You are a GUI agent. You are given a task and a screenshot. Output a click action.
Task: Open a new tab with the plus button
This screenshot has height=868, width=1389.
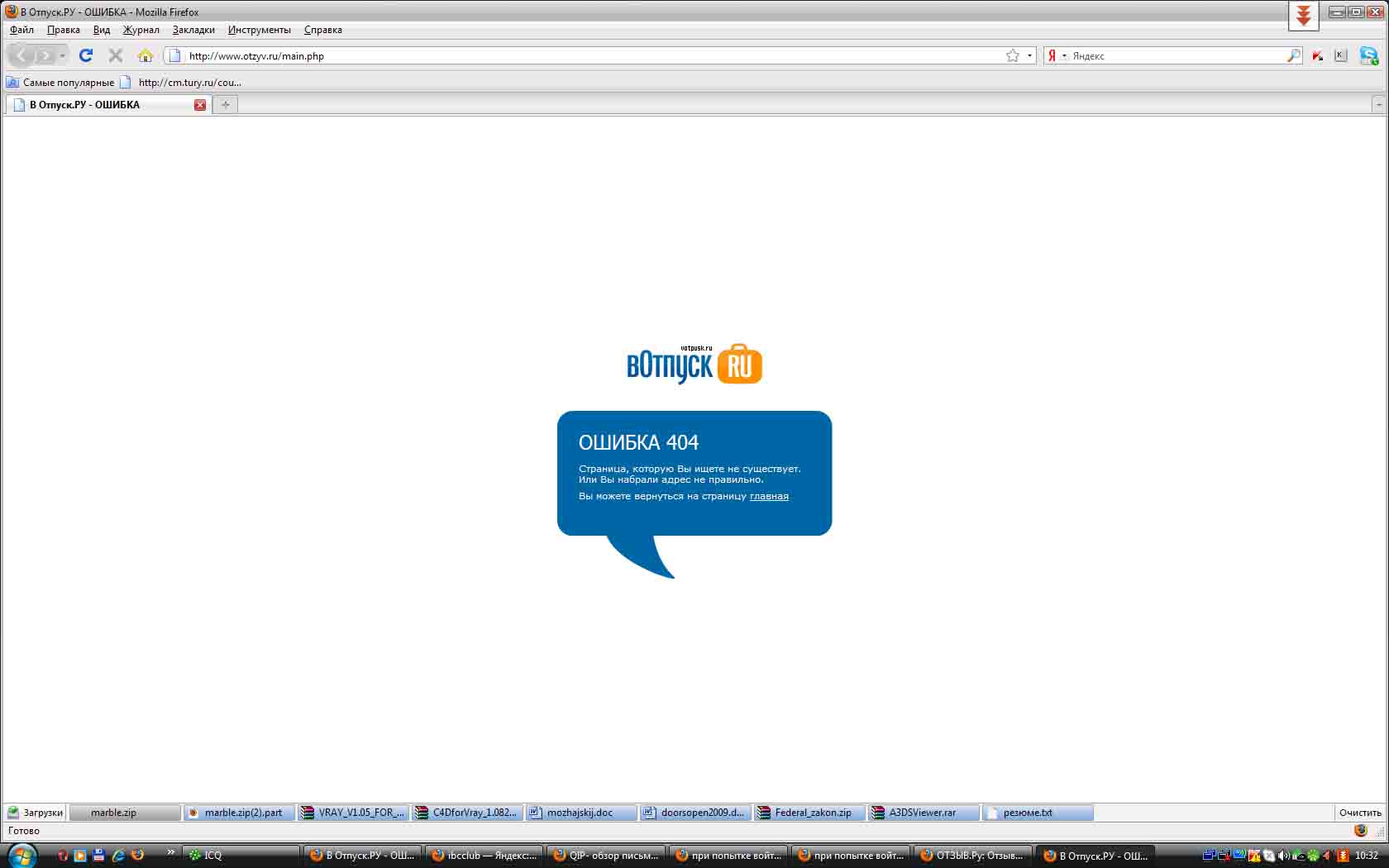(225, 105)
